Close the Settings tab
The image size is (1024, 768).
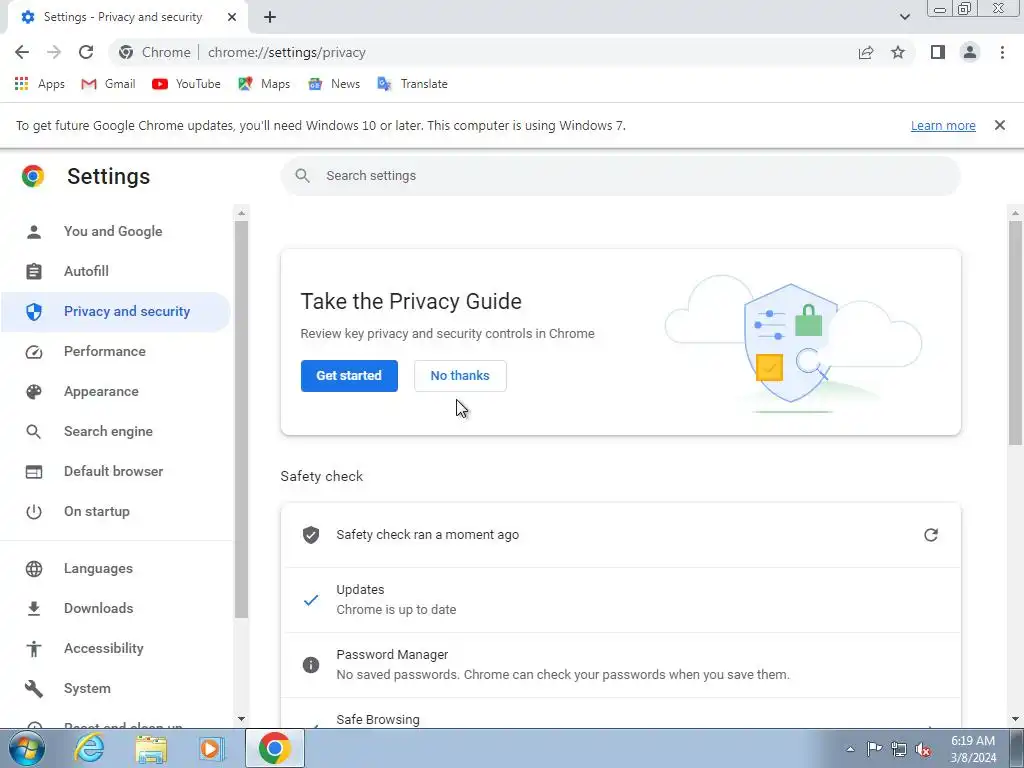coord(232,17)
